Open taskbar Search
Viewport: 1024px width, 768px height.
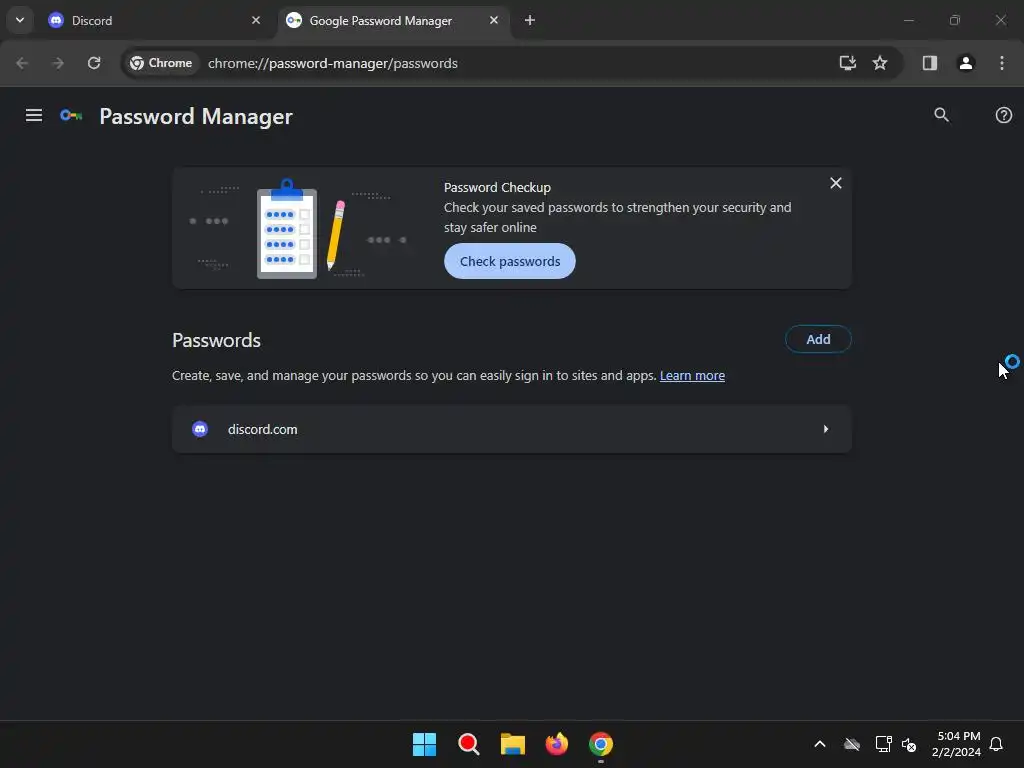[468, 744]
